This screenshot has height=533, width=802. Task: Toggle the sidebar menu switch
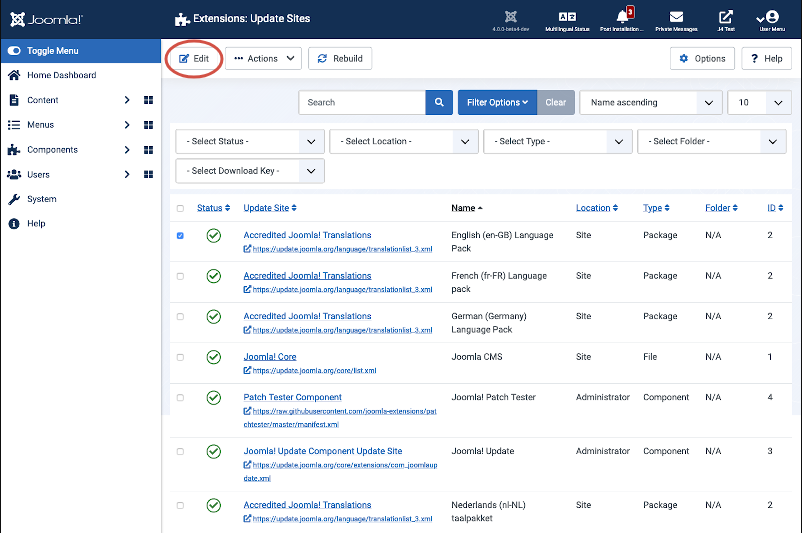click(15, 51)
